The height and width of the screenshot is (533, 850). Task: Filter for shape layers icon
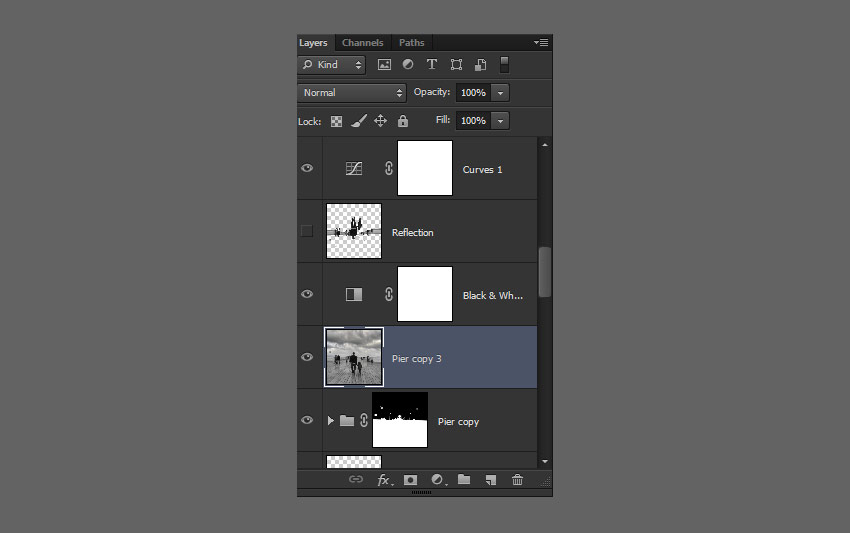pyautogui.click(x=456, y=65)
